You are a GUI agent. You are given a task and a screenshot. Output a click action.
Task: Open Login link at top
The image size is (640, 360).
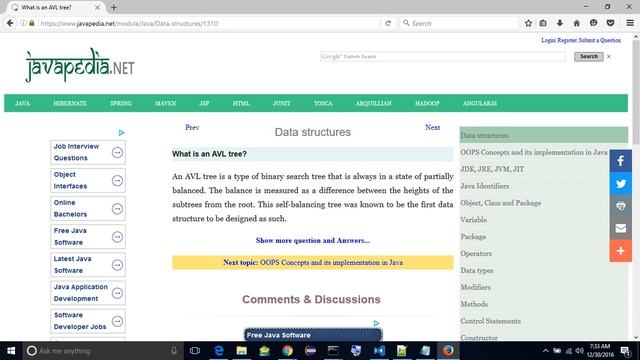pos(548,40)
